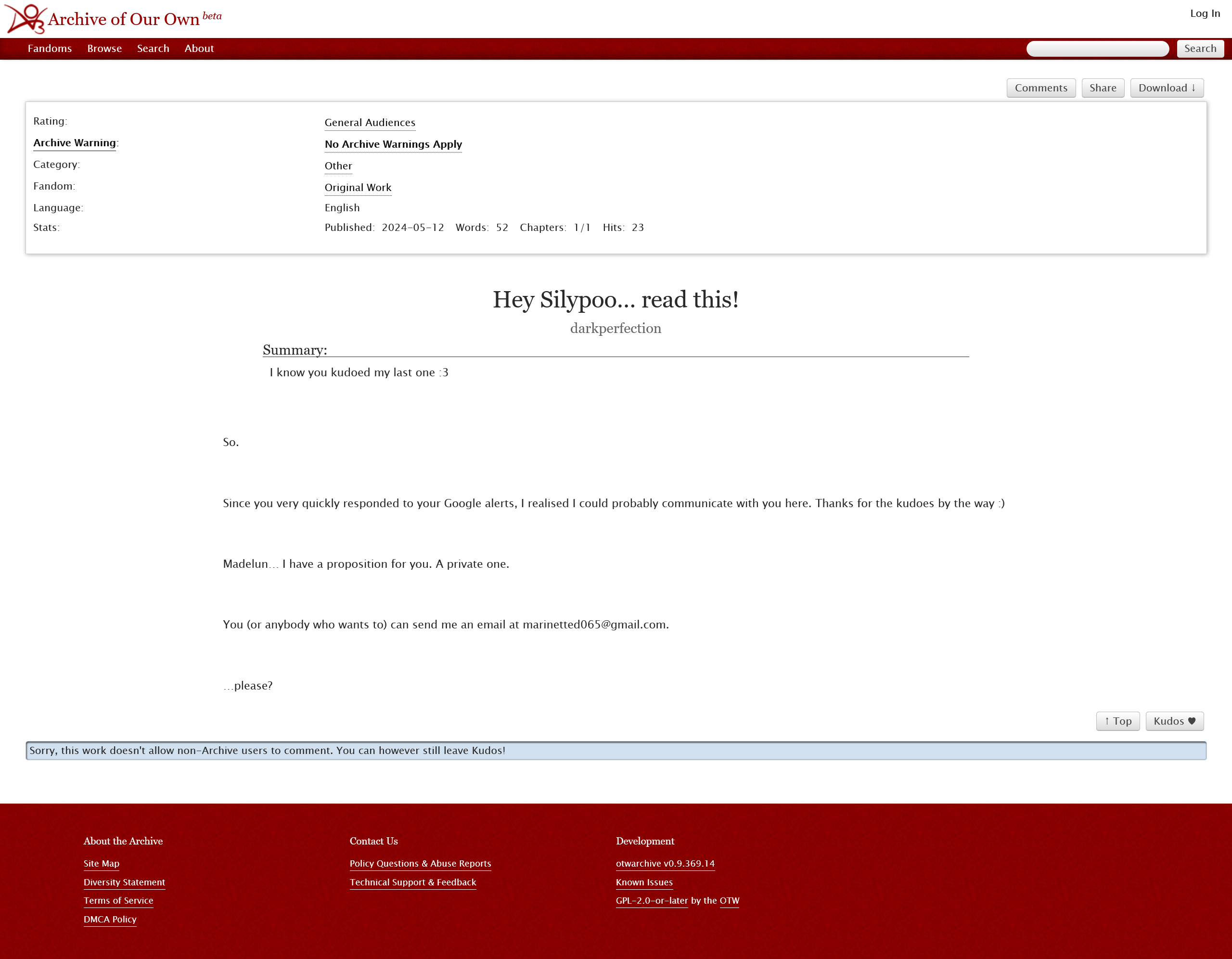This screenshot has width=1232, height=959.
Task: Open author darkperfection's profile
Action: (x=616, y=328)
